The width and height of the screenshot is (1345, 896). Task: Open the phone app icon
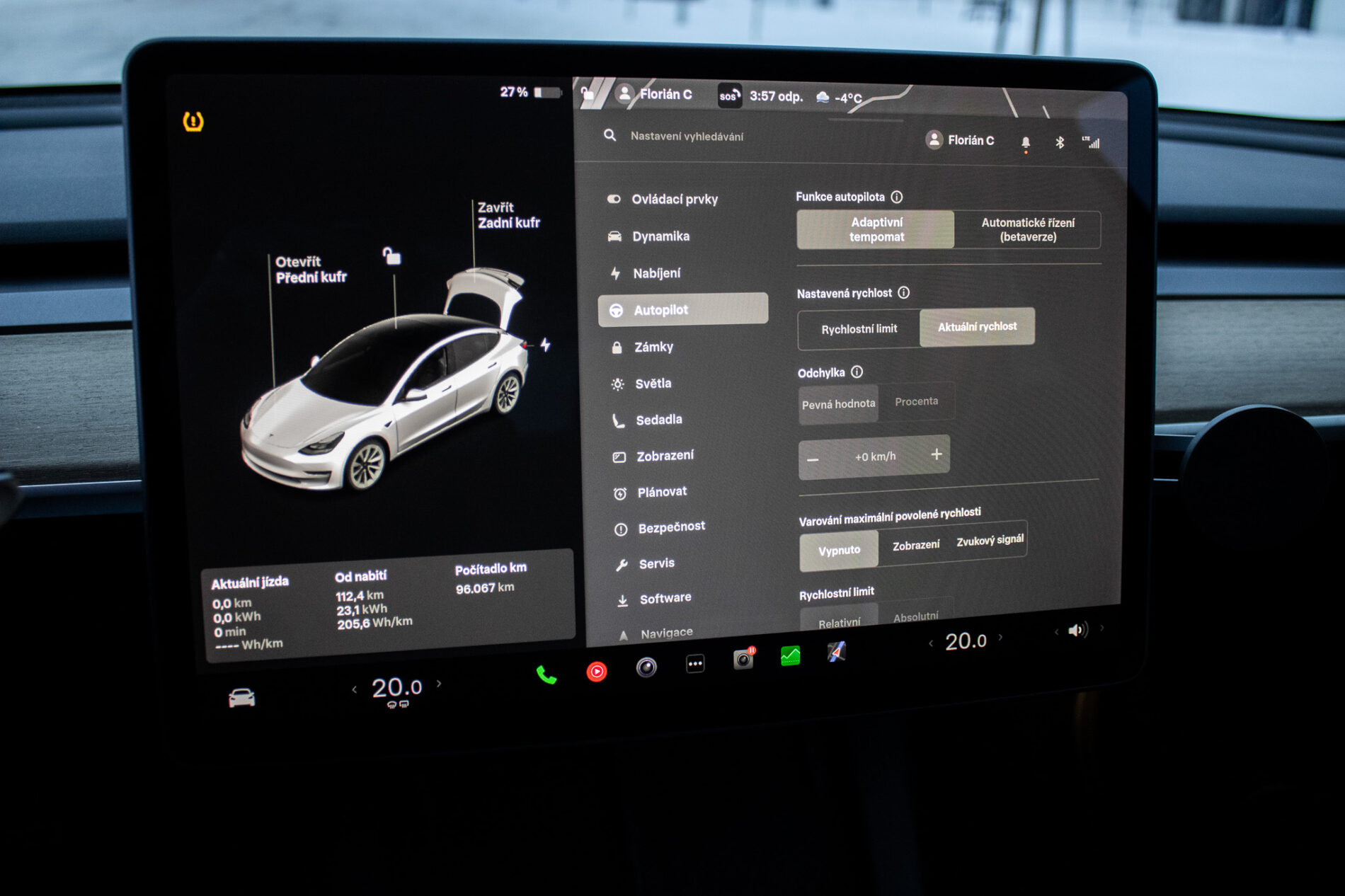click(546, 675)
